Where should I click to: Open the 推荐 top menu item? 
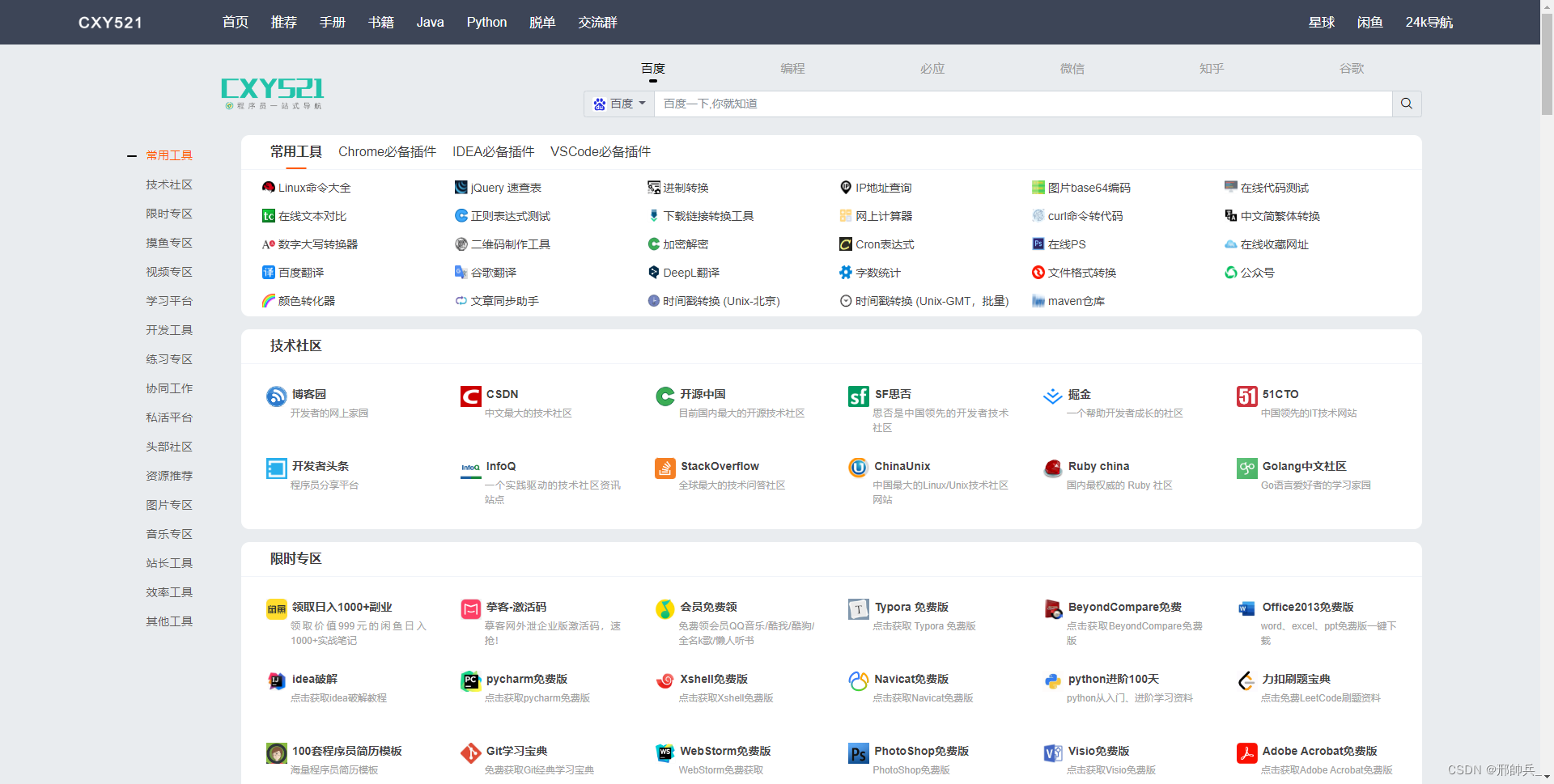click(x=284, y=22)
